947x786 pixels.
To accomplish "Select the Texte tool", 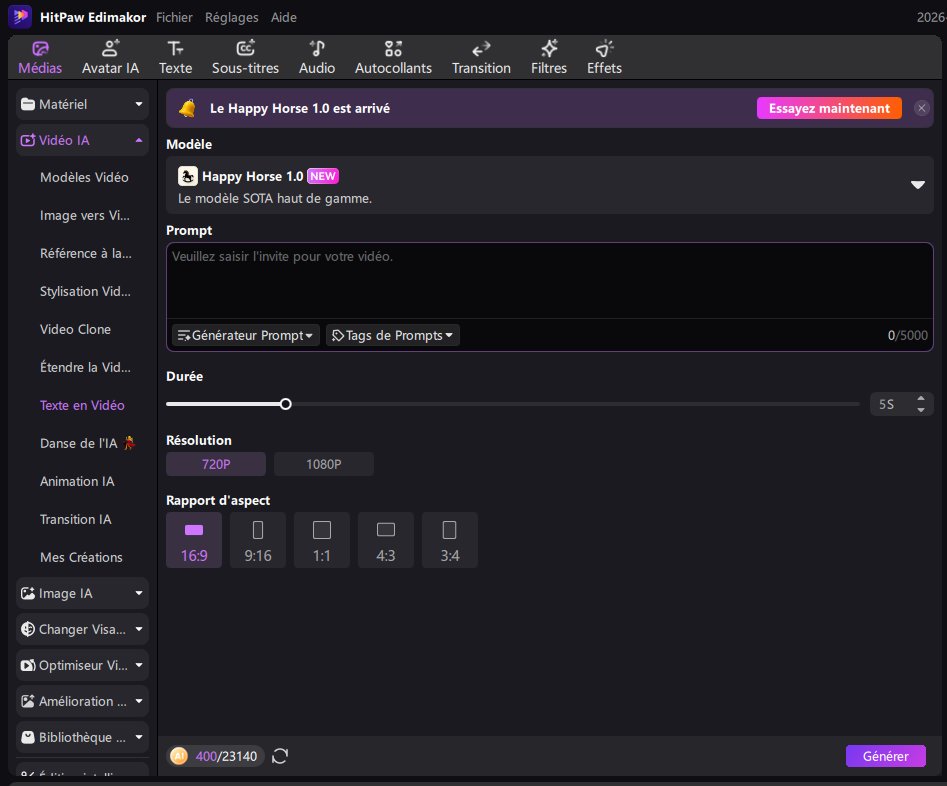I will pyautogui.click(x=175, y=57).
